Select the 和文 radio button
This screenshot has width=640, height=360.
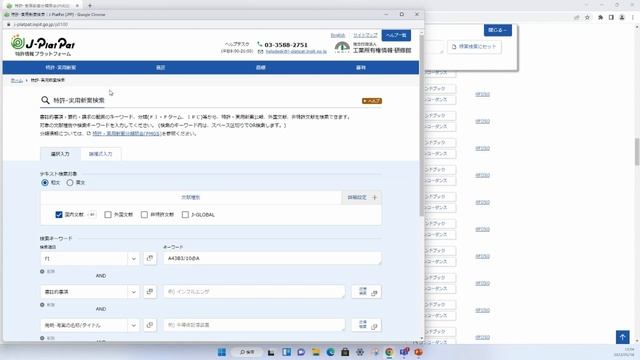tap(45, 182)
